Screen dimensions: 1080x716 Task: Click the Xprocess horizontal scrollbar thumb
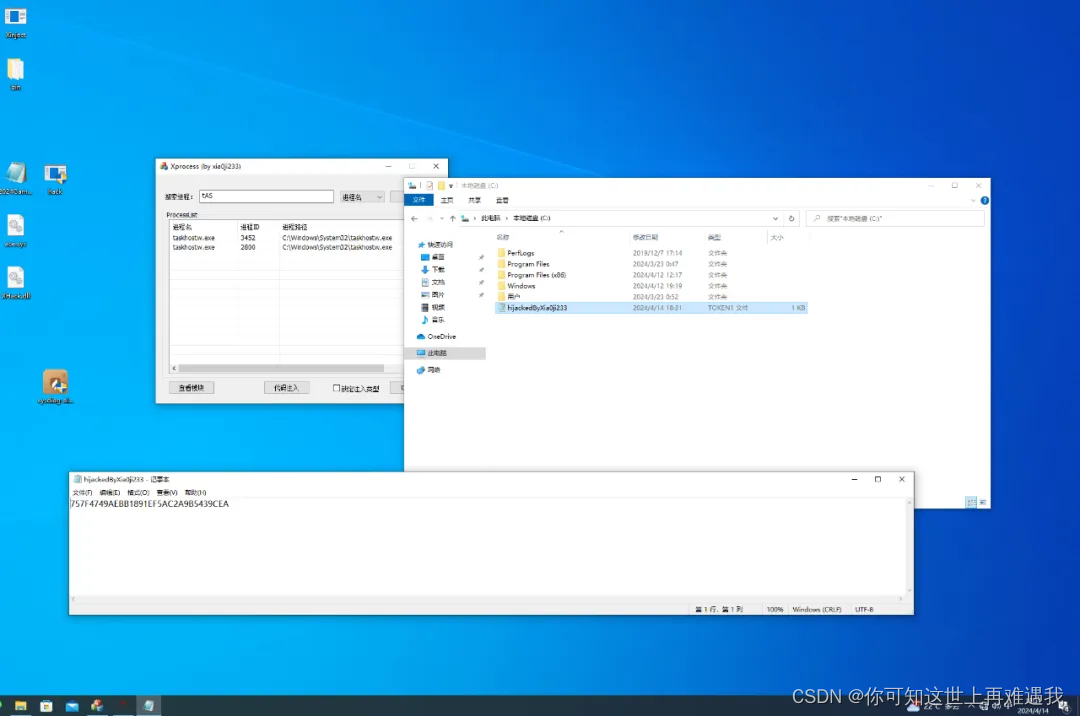[281, 368]
